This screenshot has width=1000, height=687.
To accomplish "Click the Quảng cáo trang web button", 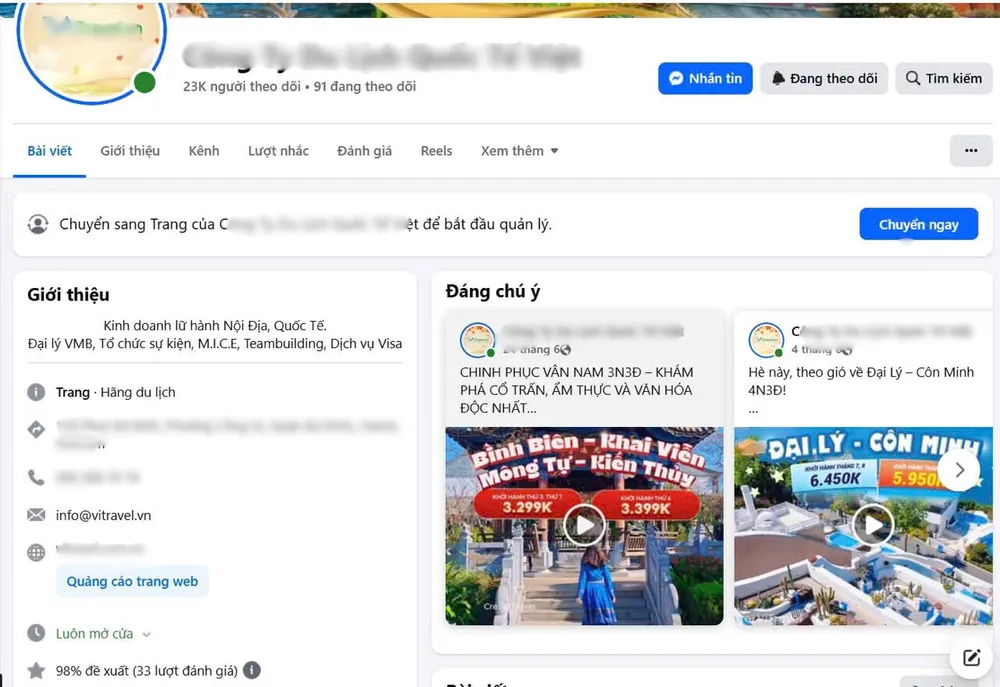I will coord(132,581).
